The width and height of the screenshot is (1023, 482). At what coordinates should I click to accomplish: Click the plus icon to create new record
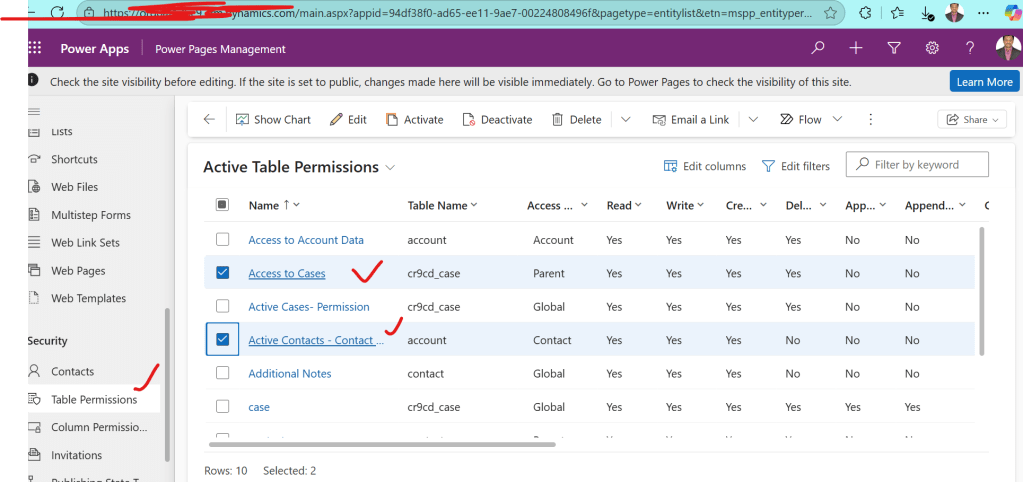[x=856, y=48]
